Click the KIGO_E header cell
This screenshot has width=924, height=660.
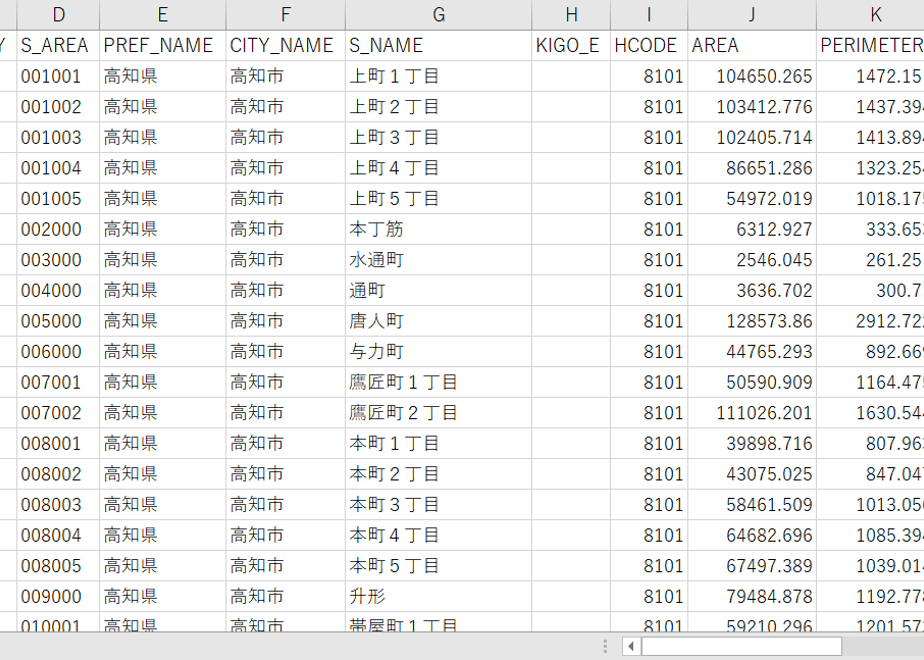[571, 45]
